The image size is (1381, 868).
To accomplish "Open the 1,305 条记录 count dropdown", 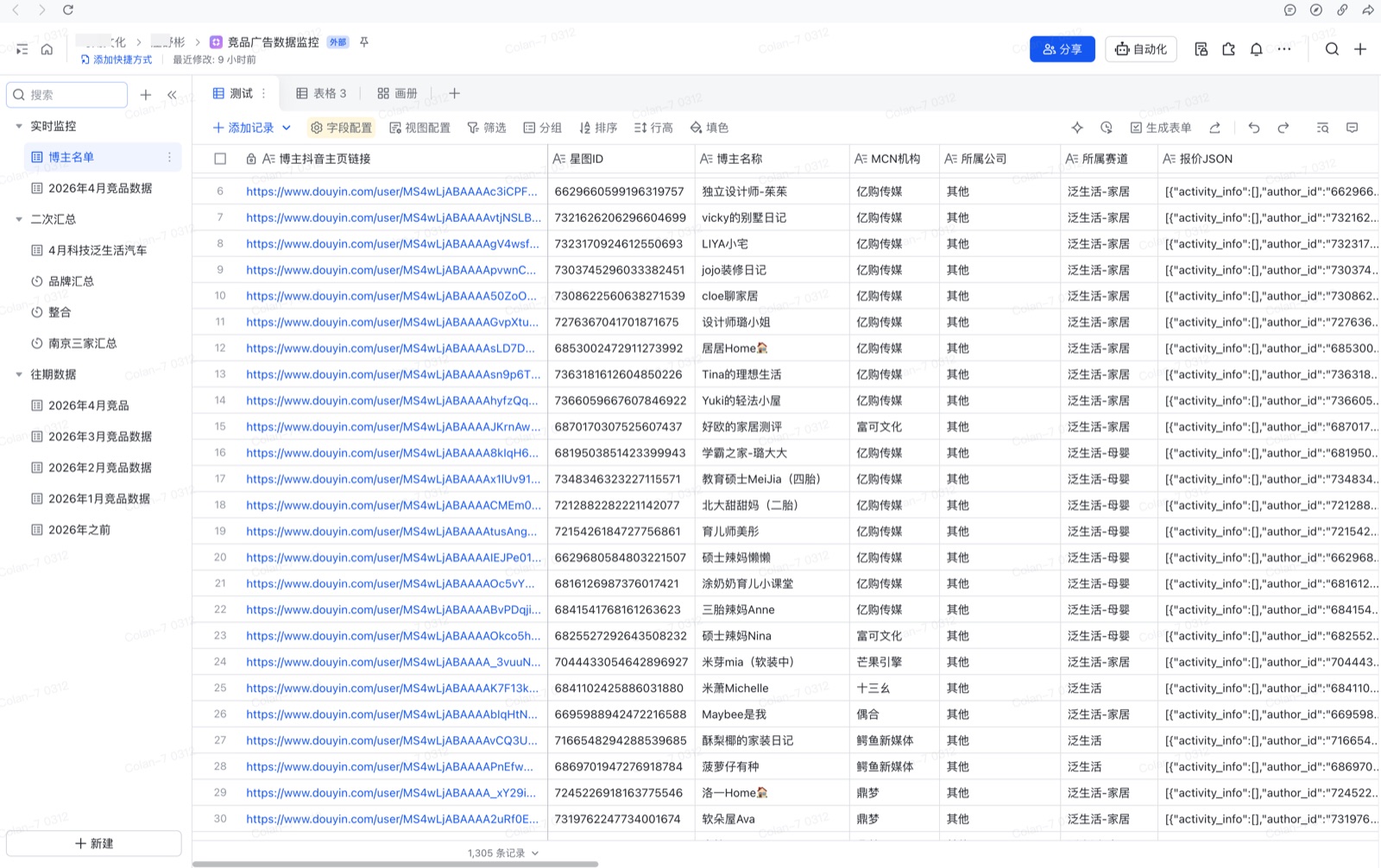I will [x=503, y=853].
